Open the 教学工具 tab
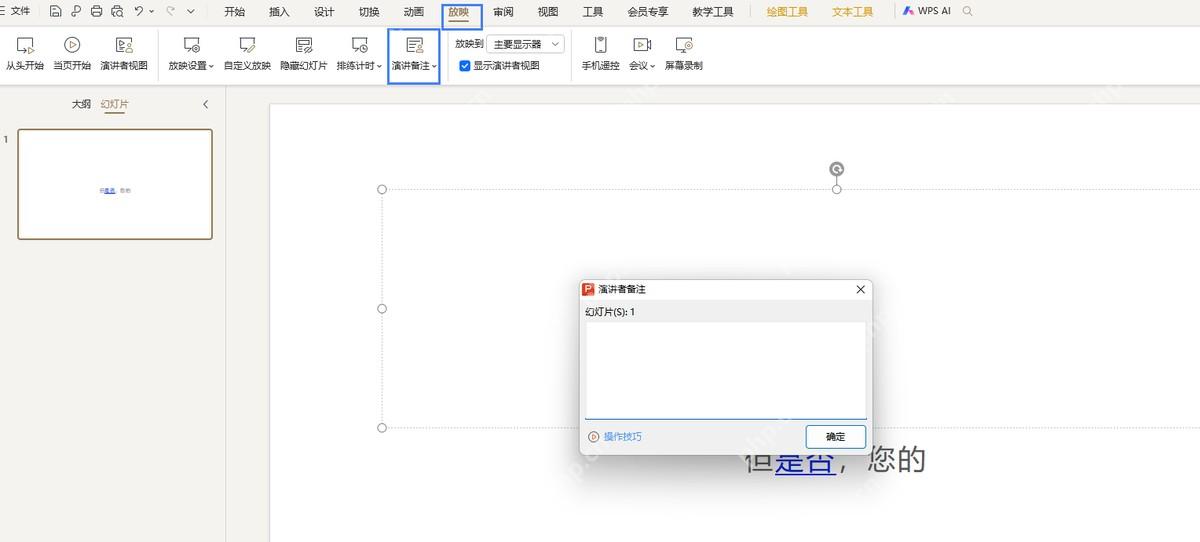1200x542 pixels. click(713, 12)
